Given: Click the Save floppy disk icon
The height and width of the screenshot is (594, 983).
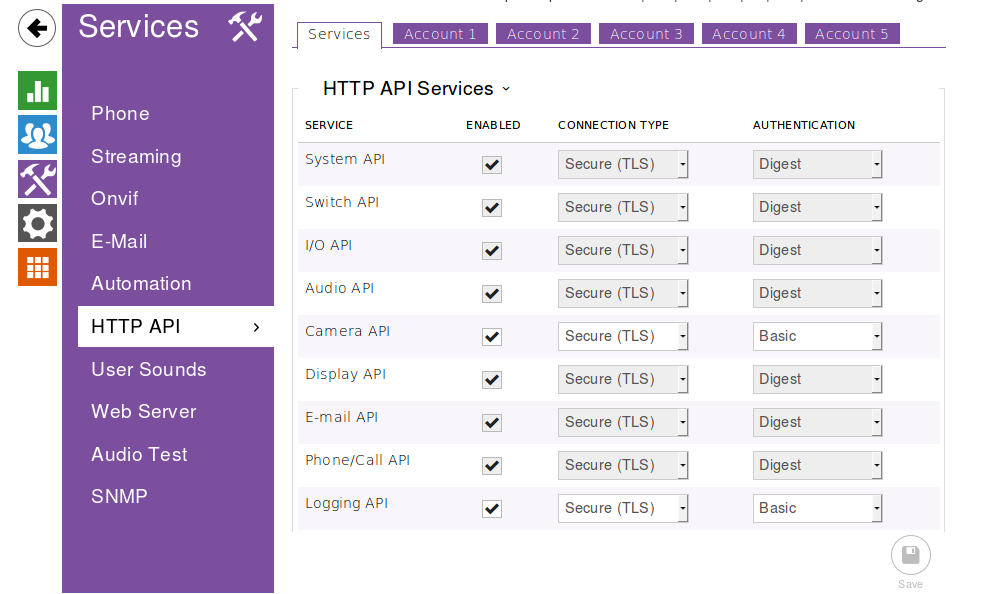Looking at the screenshot, I should tap(910, 556).
